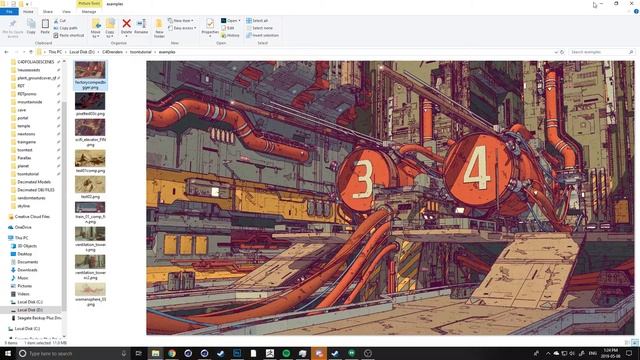
Task: Switch to the Share ribbon tab
Action: point(48,12)
